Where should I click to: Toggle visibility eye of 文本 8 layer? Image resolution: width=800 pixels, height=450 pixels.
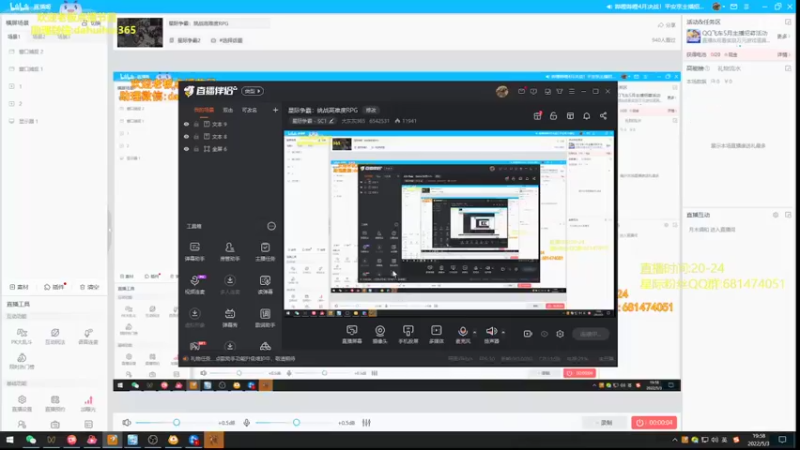[186, 136]
